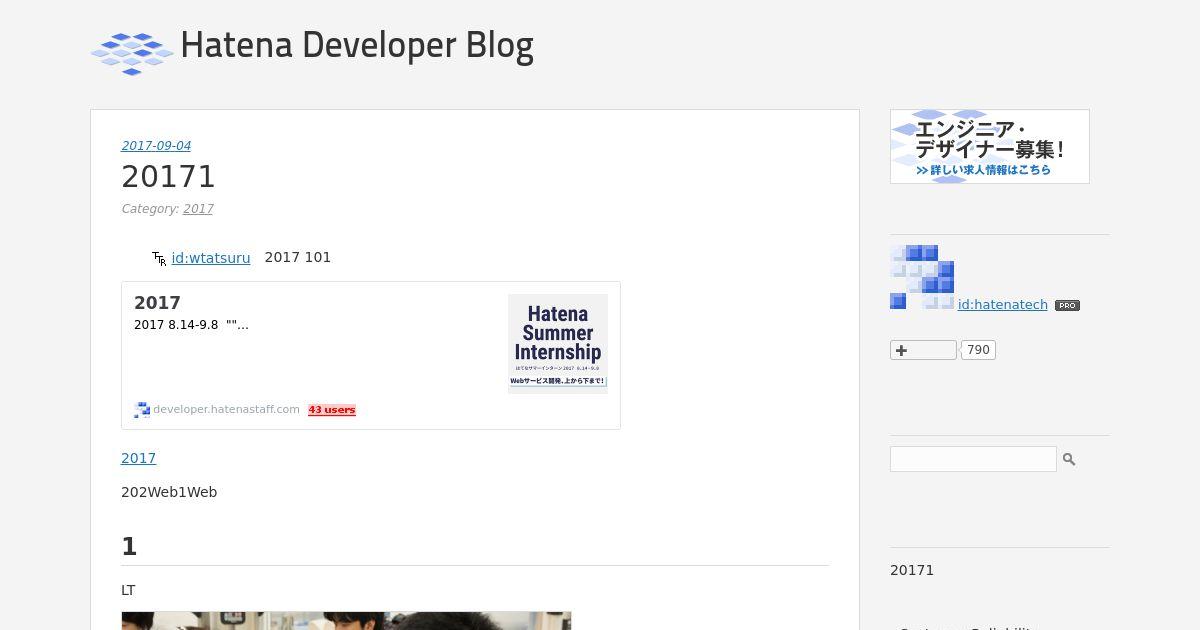
Task: Focus the sidebar search input field
Action: pyautogui.click(x=973, y=459)
